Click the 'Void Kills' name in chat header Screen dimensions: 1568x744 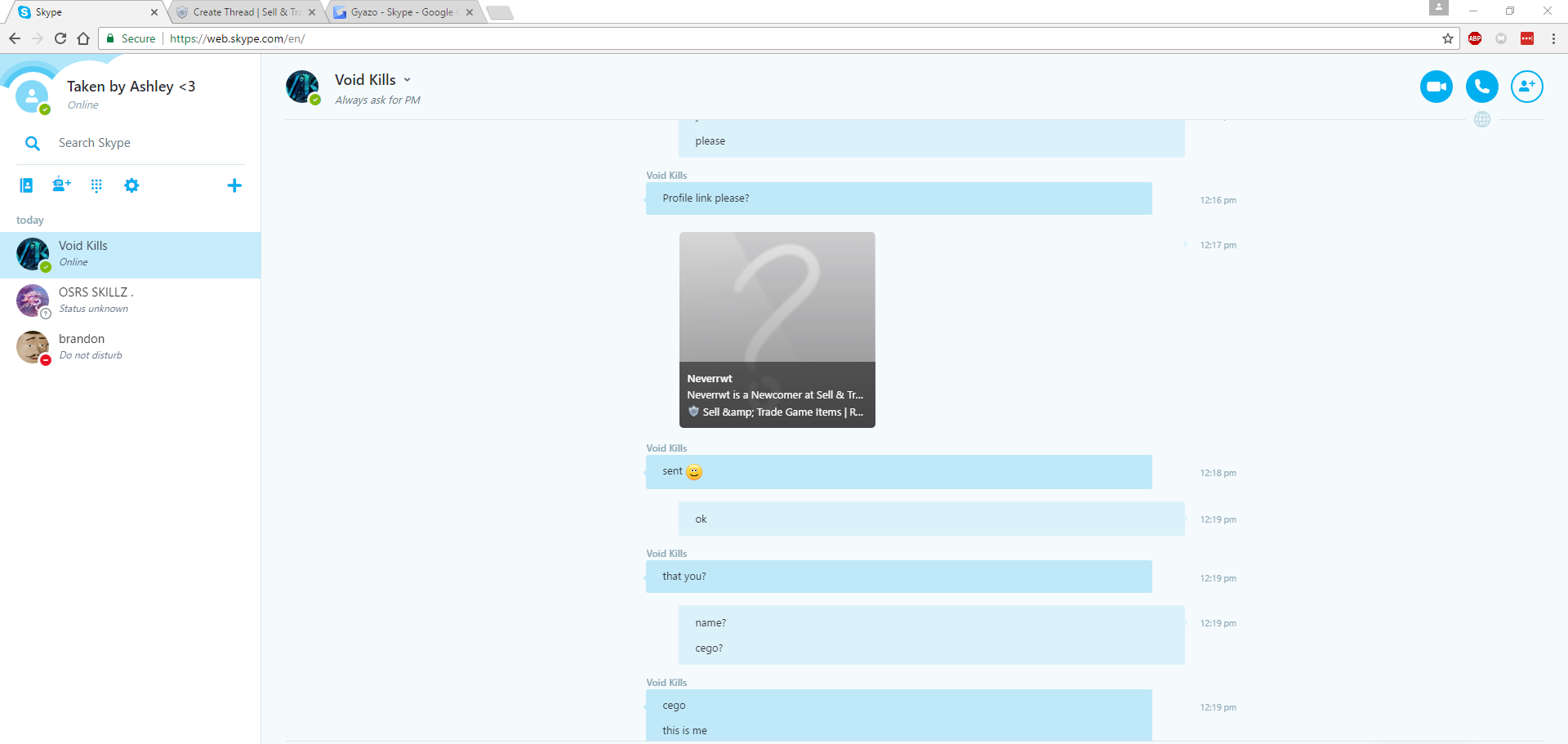[x=365, y=80]
